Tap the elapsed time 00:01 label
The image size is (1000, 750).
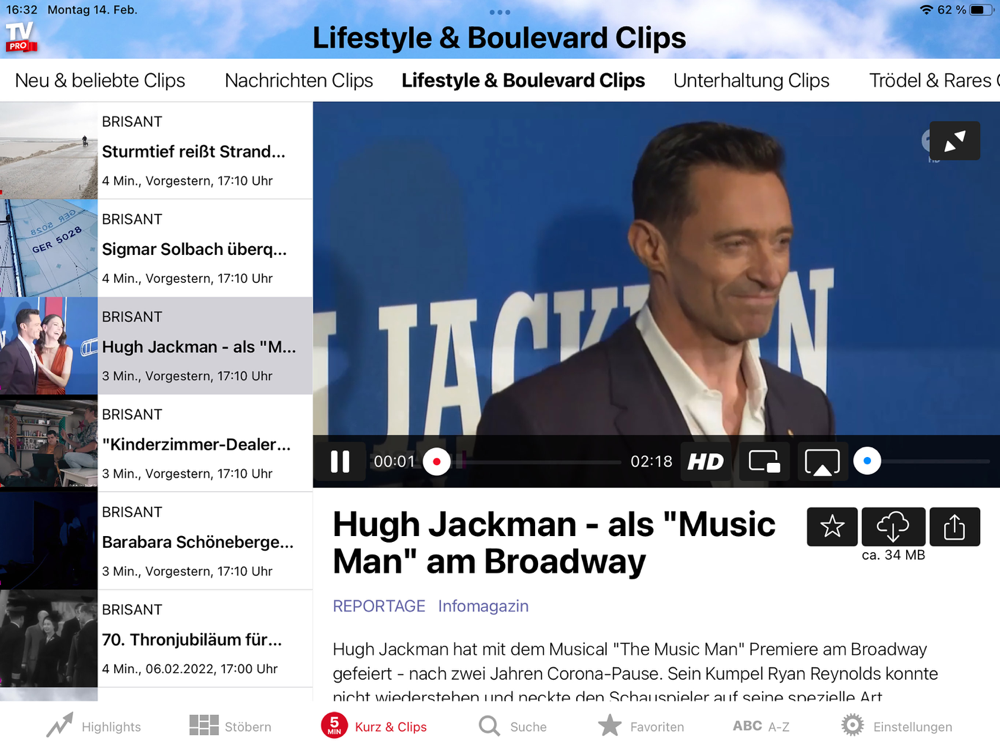[x=393, y=461]
